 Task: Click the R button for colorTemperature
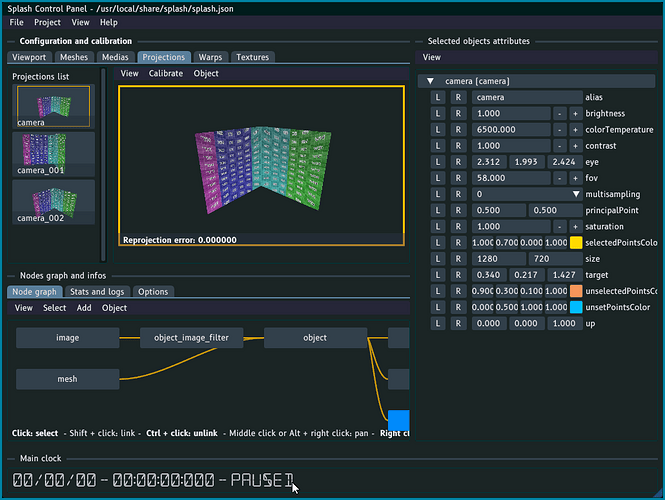457,130
